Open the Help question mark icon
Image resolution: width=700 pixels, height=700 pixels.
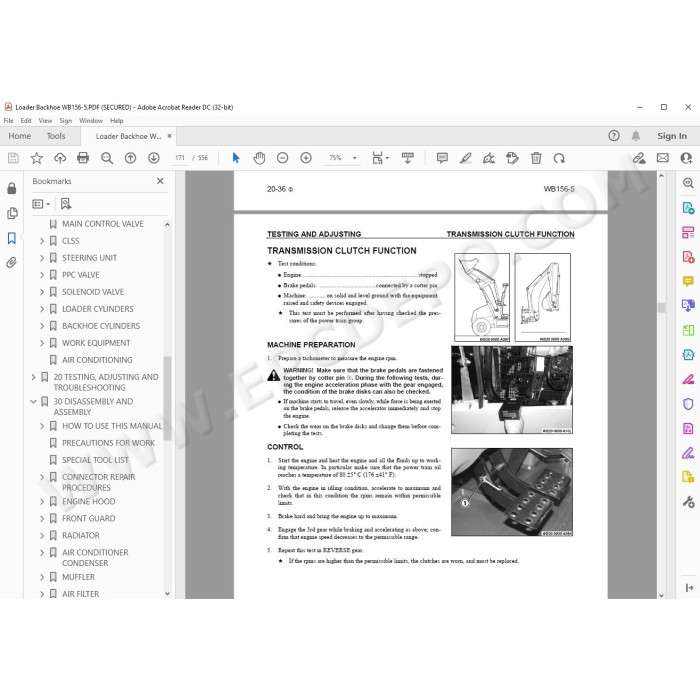pyautogui.click(x=614, y=136)
